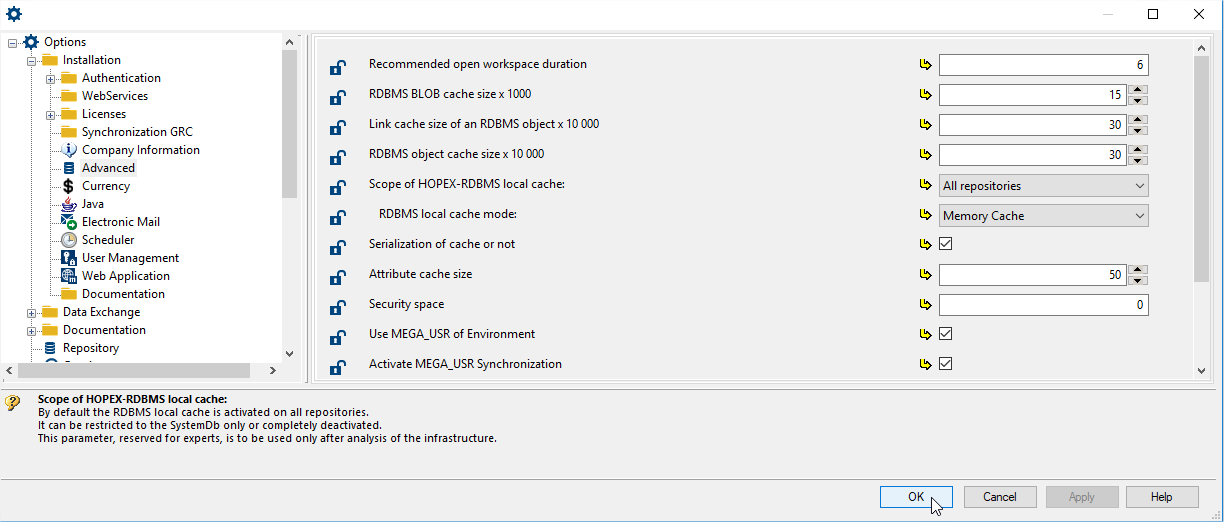
Task: Open the RDBMS local cache mode dropdown
Action: pos(1043,216)
